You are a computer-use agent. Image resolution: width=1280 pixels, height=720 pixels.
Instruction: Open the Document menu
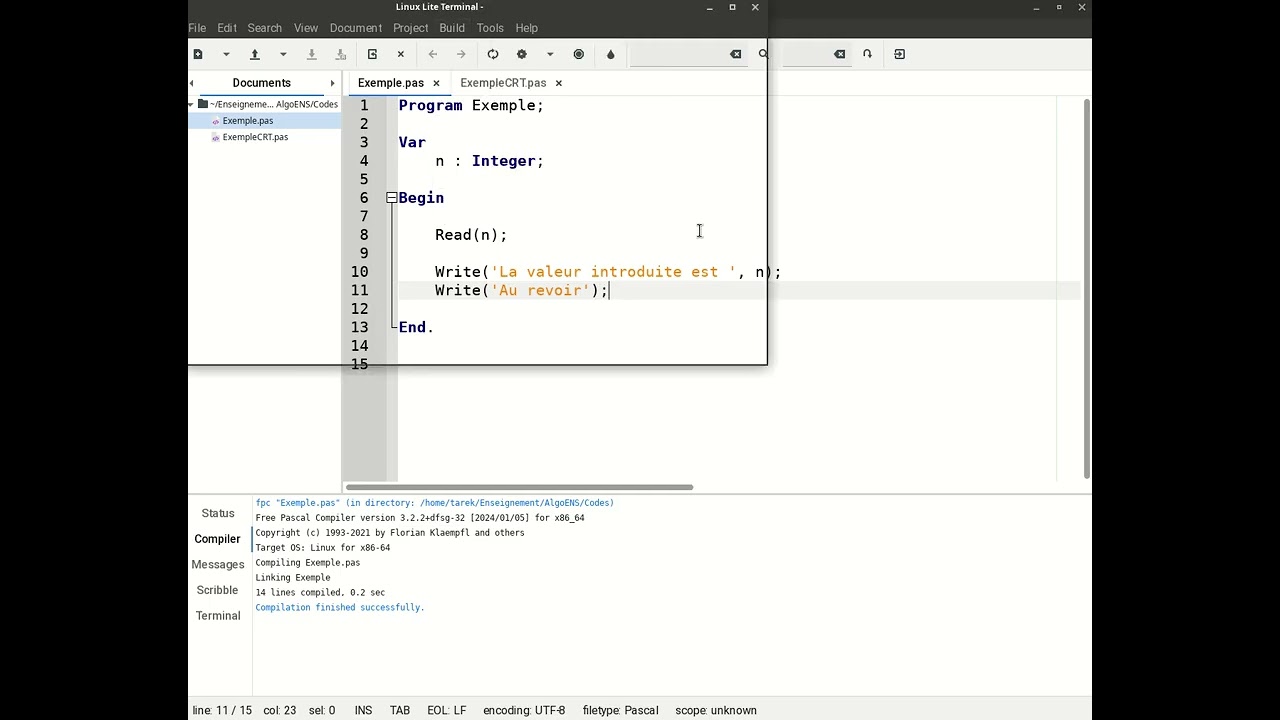tap(356, 28)
